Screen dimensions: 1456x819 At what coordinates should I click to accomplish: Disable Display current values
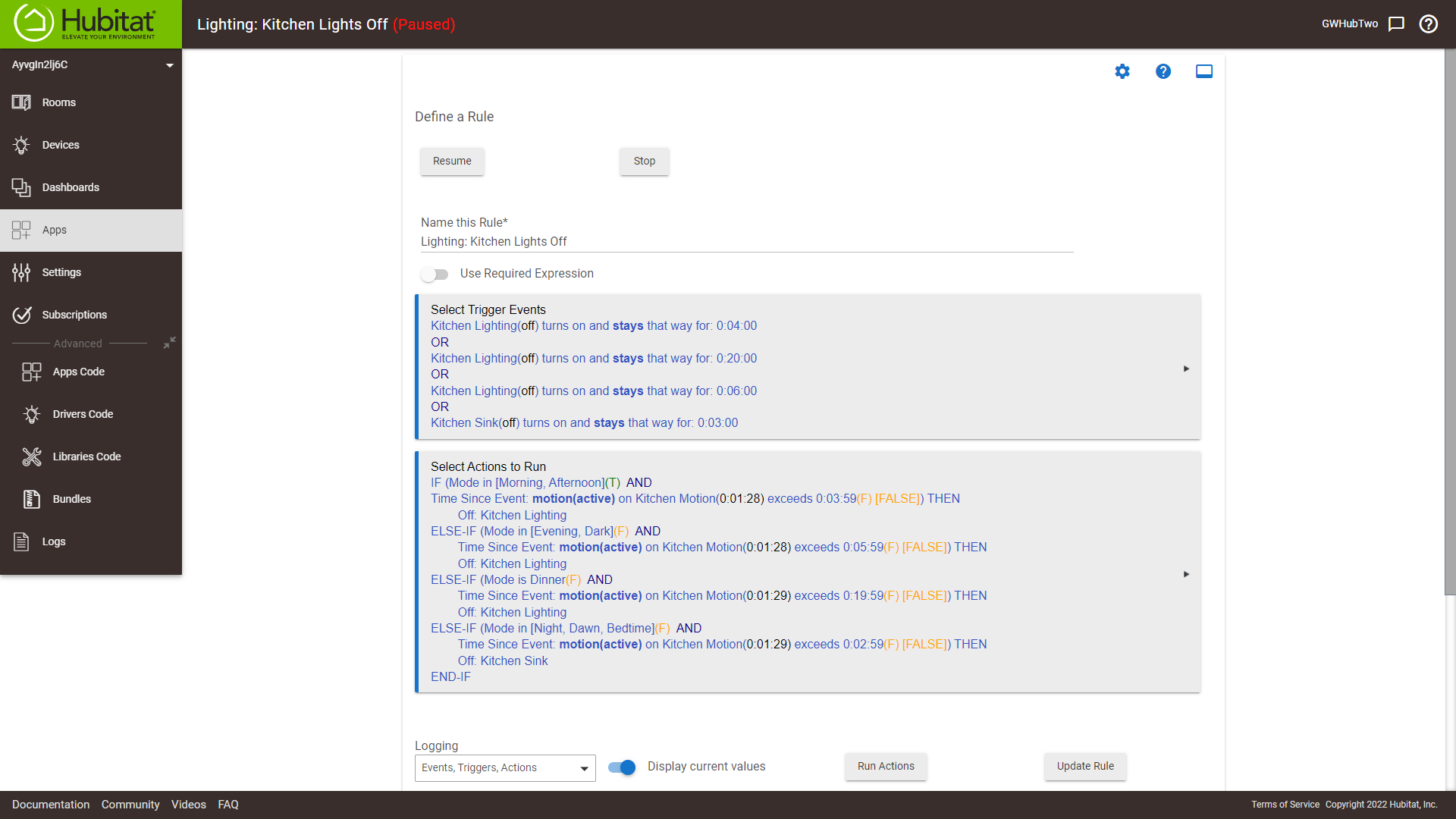click(x=621, y=767)
